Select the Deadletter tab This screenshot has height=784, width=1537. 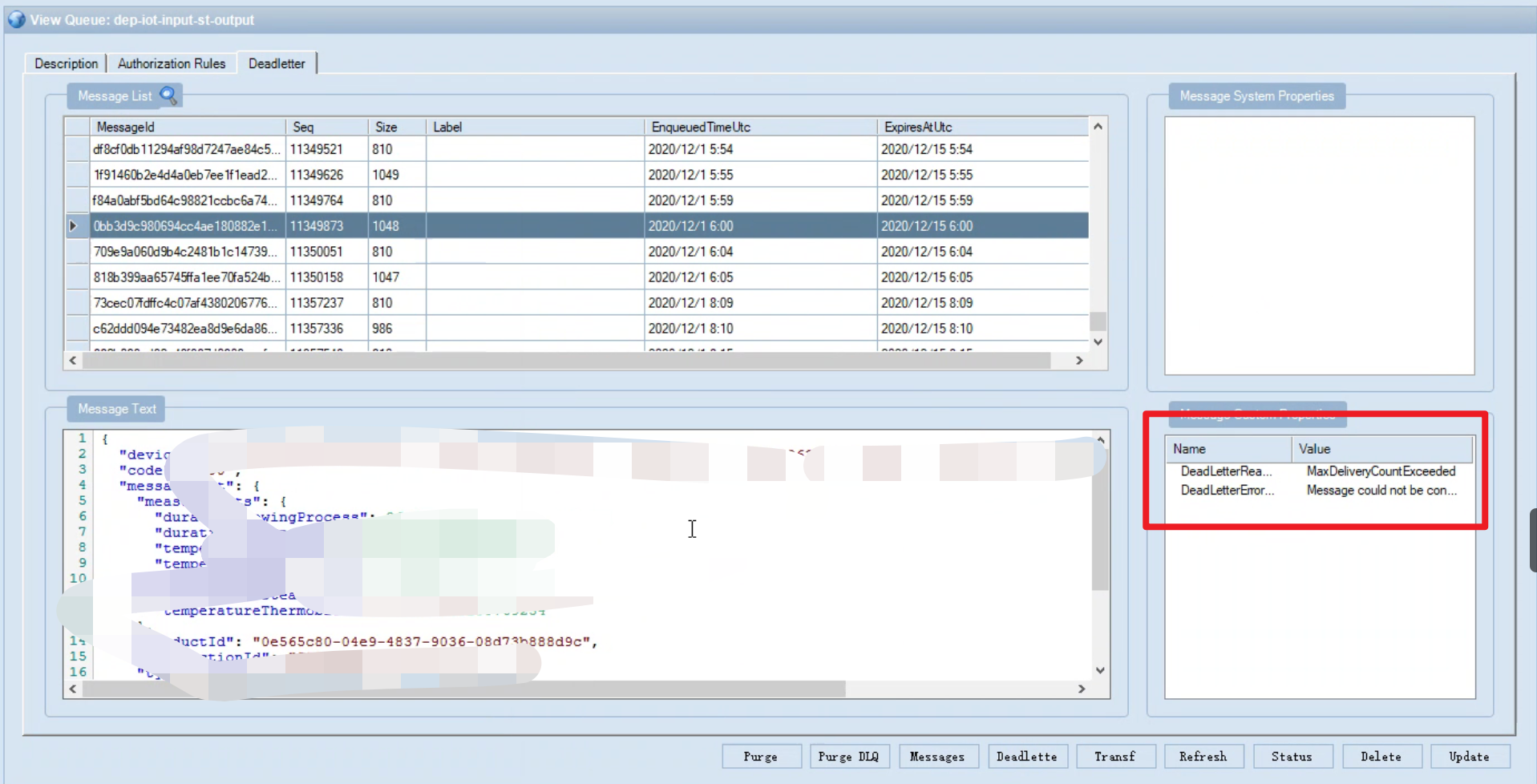coord(277,63)
